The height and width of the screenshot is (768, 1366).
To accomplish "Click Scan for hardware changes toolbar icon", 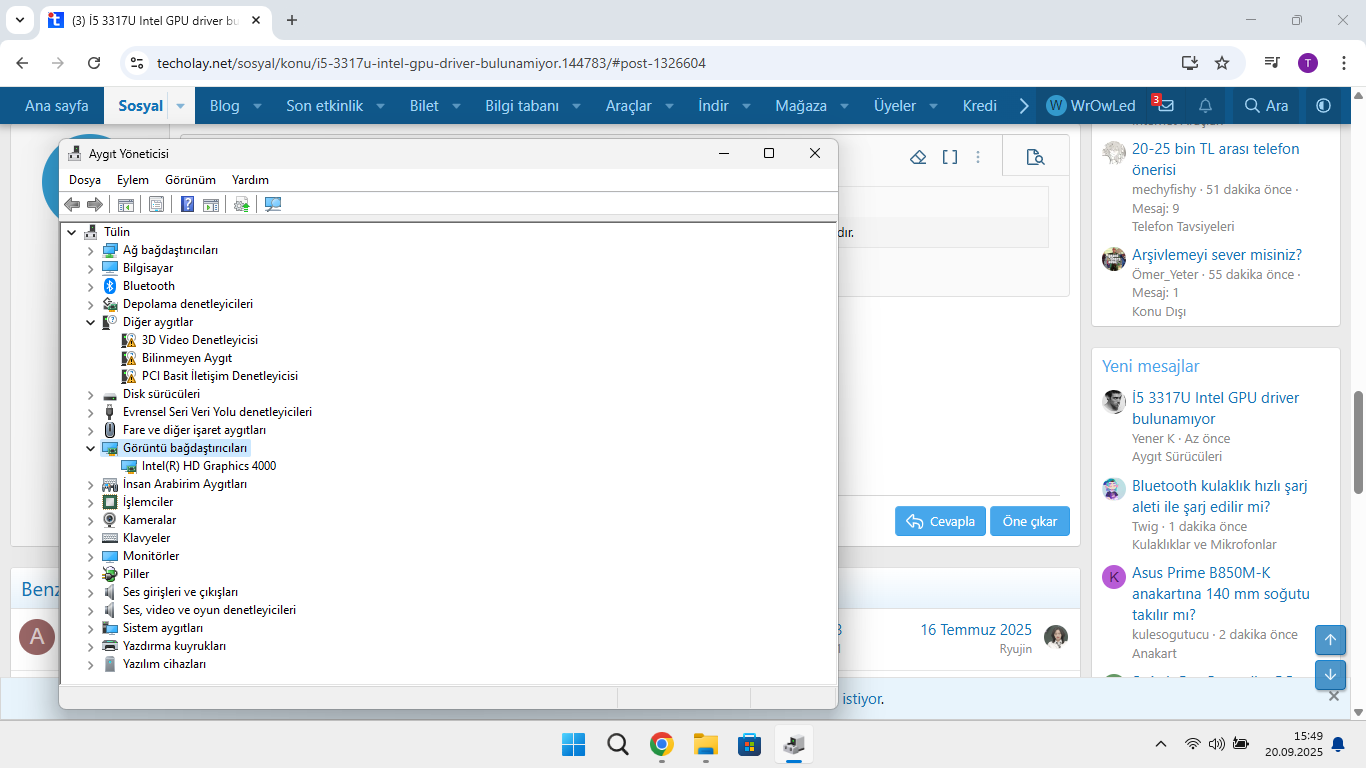I will tap(272, 204).
